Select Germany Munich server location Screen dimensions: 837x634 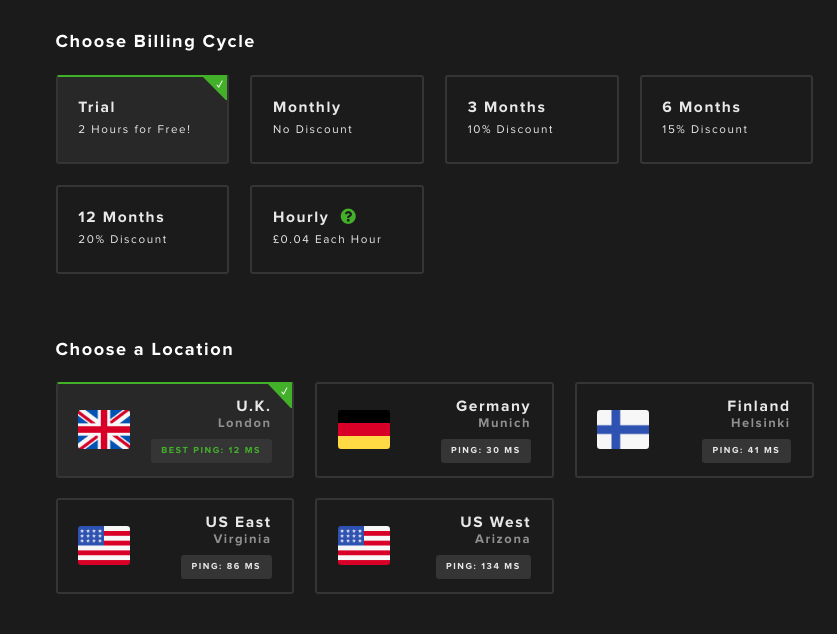[435, 430]
